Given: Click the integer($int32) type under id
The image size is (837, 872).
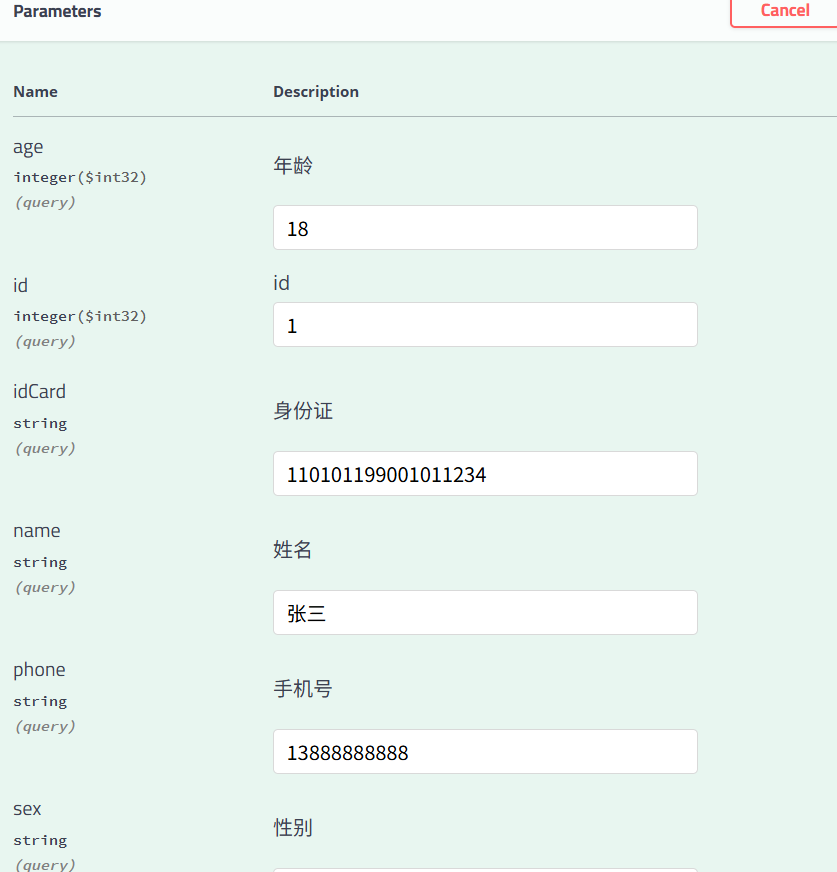Looking at the screenshot, I should click(x=80, y=316).
